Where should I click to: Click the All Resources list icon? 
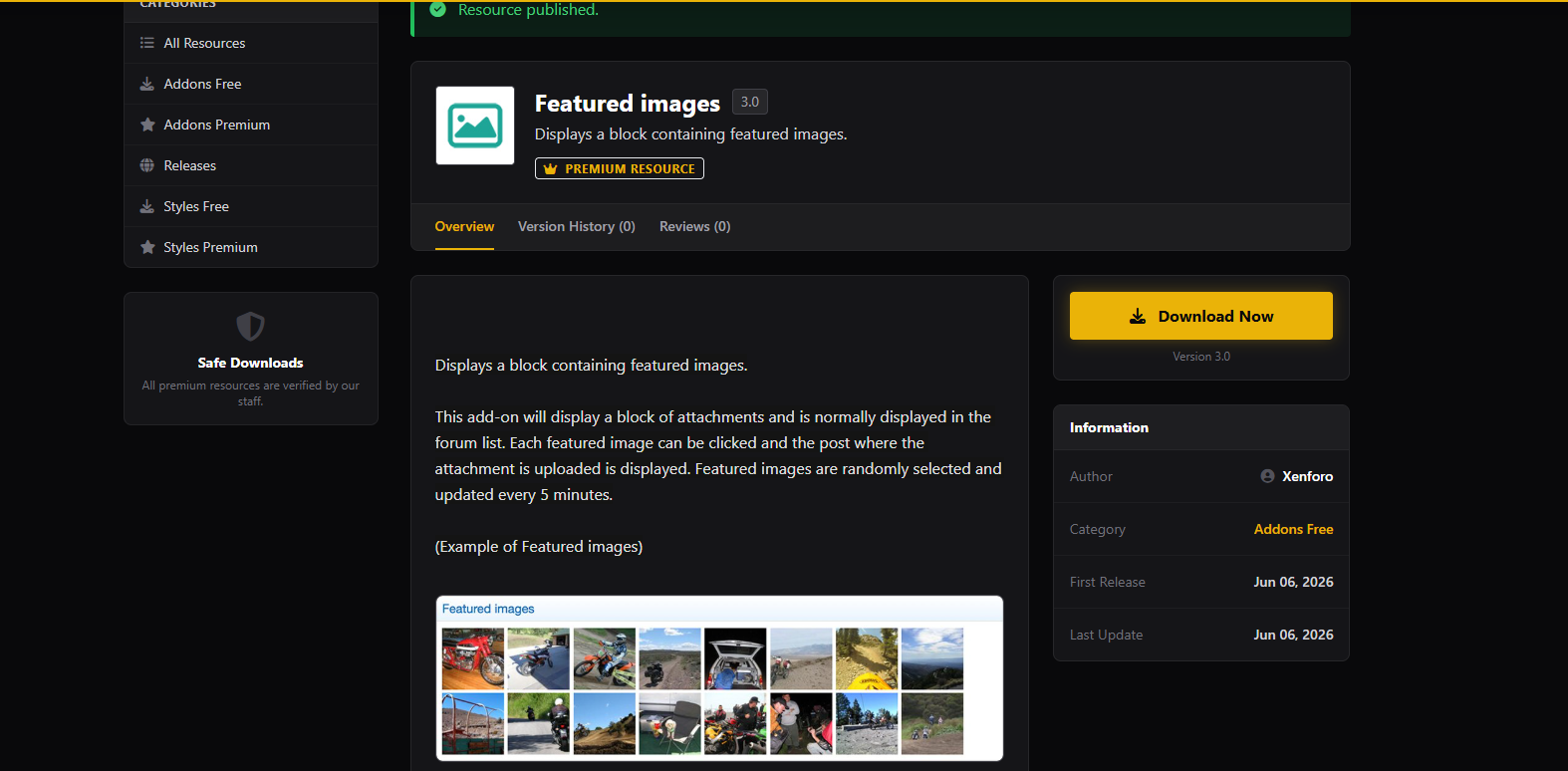[147, 43]
